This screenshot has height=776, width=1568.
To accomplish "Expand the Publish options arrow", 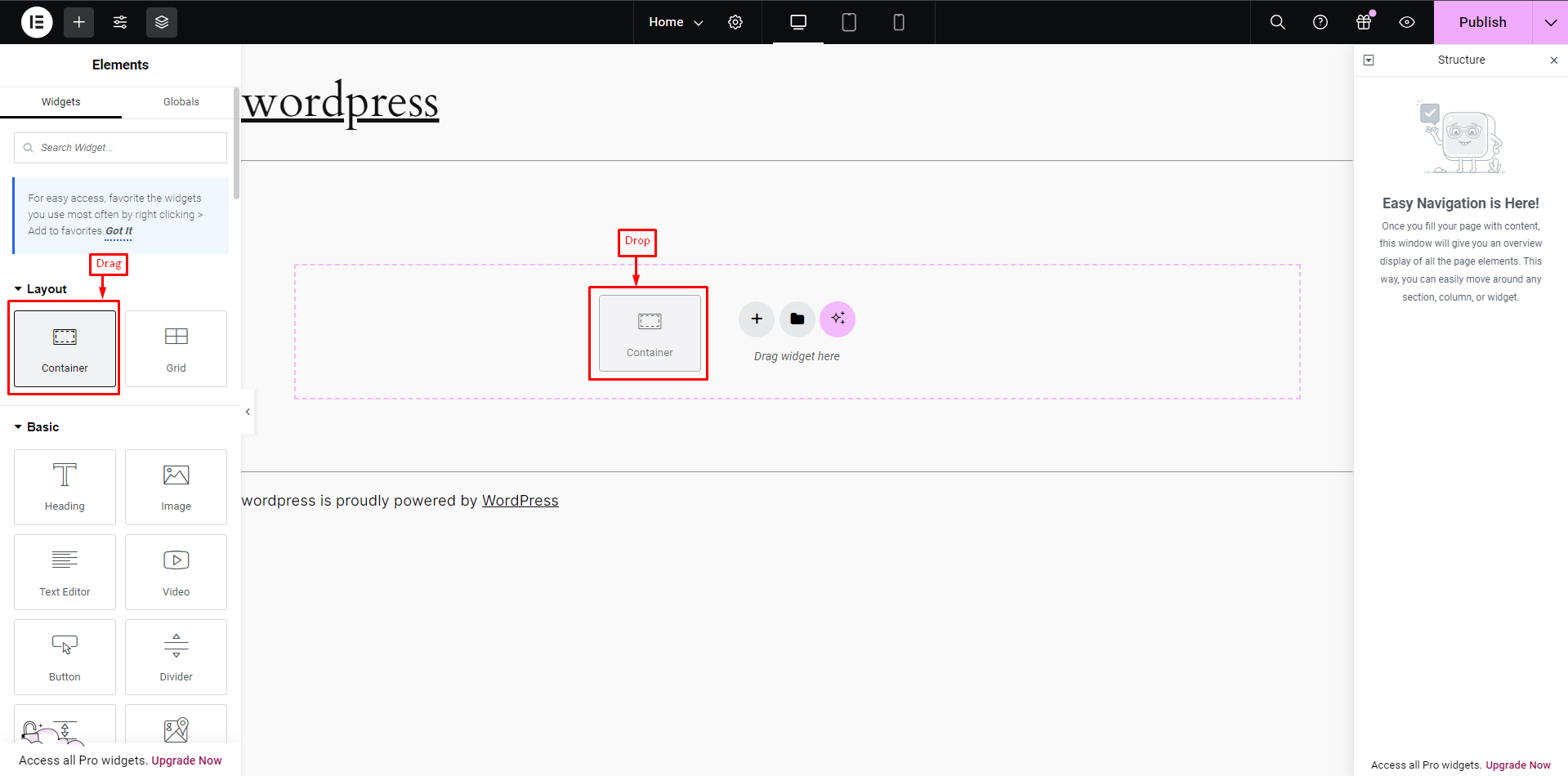I will (1550, 22).
